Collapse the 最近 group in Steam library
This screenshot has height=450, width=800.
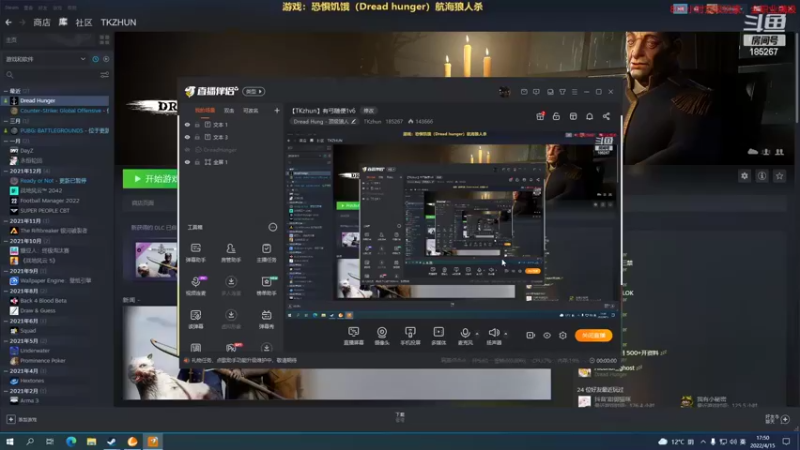(6, 91)
